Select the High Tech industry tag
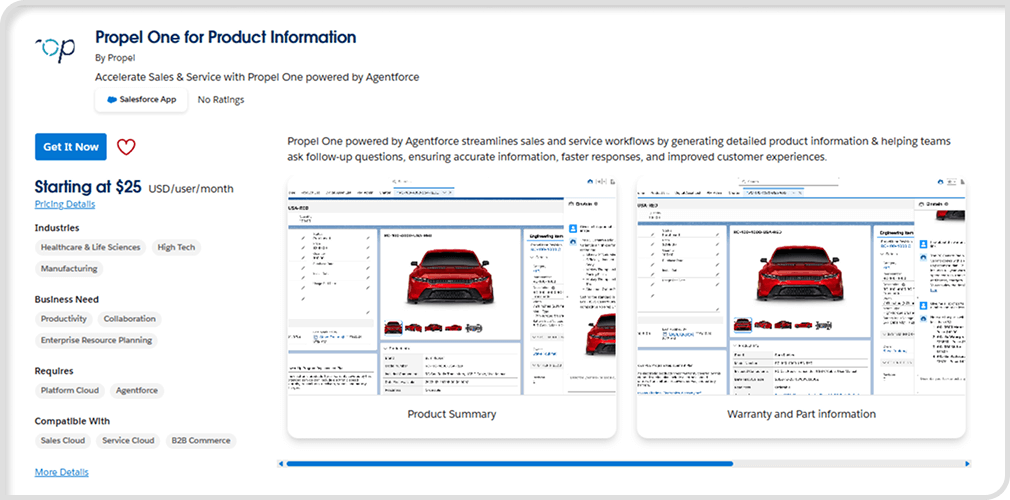The height and width of the screenshot is (500, 1010). (x=176, y=247)
